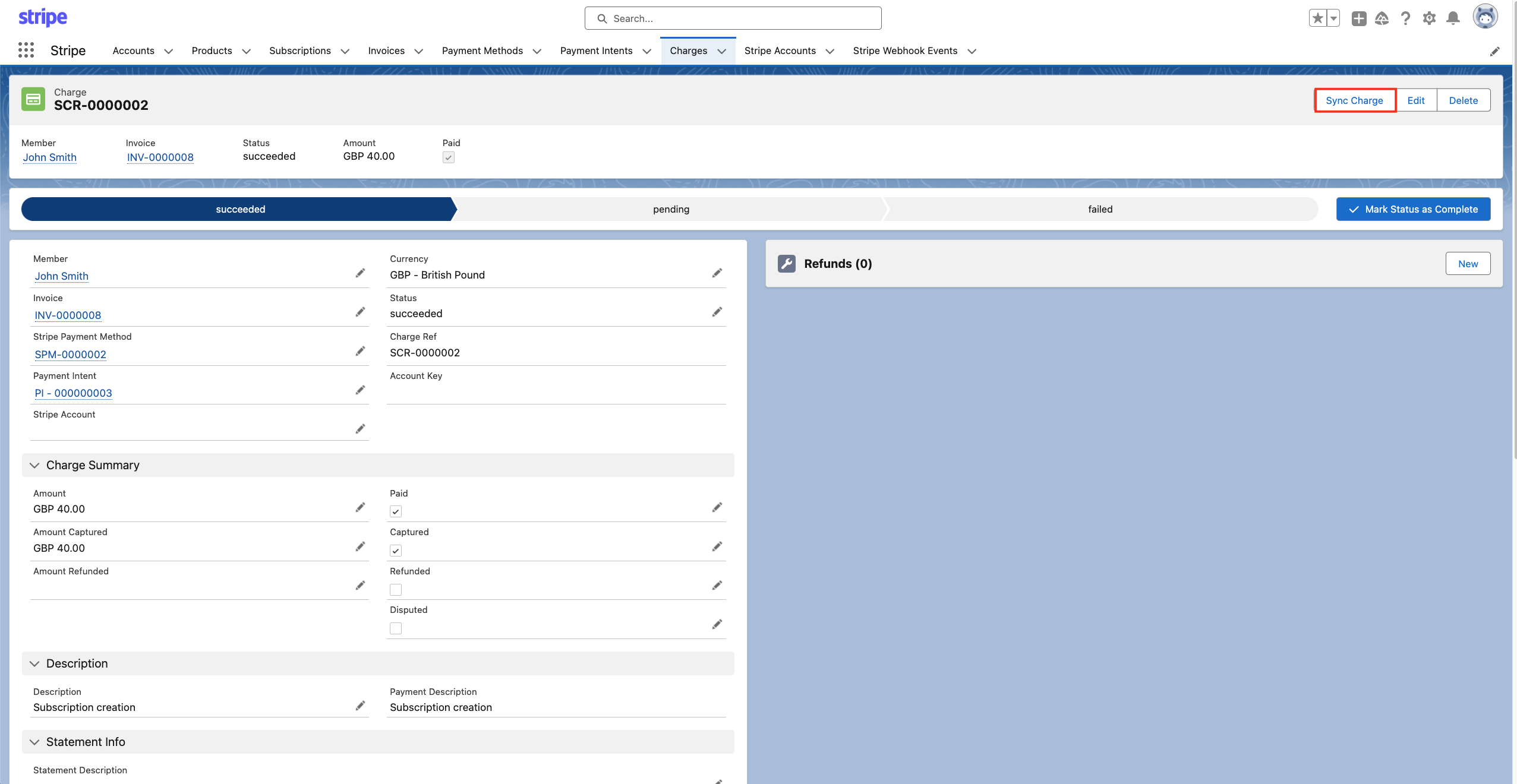This screenshot has width=1517, height=784.
Task: Toggle the Disputed checkbox
Action: pos(396,628)
